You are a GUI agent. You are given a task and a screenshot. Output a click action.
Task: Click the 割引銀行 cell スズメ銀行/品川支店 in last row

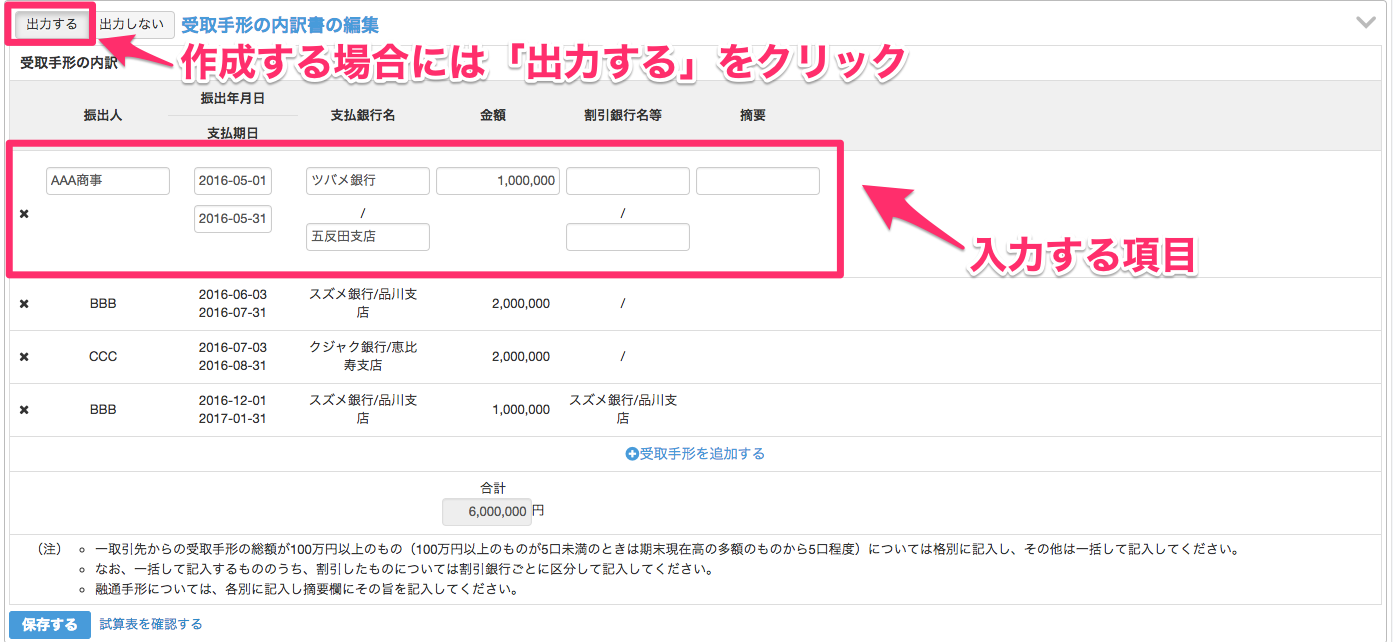pyautogui.click(x=623, y=410)
